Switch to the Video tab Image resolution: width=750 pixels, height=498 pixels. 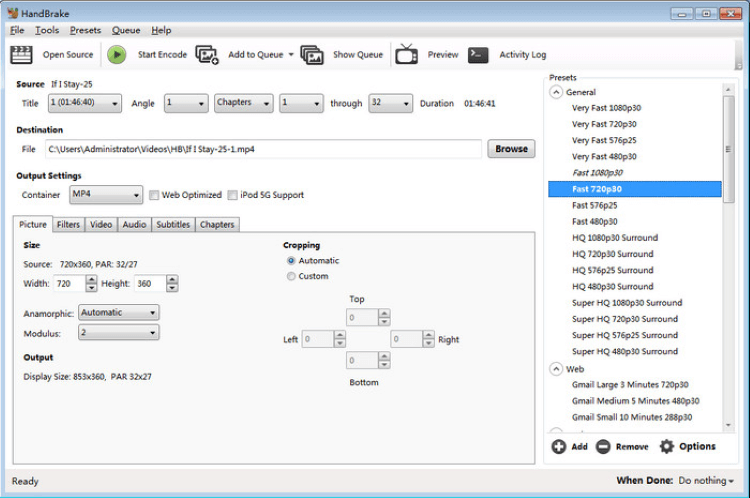(x=101, y=224)
